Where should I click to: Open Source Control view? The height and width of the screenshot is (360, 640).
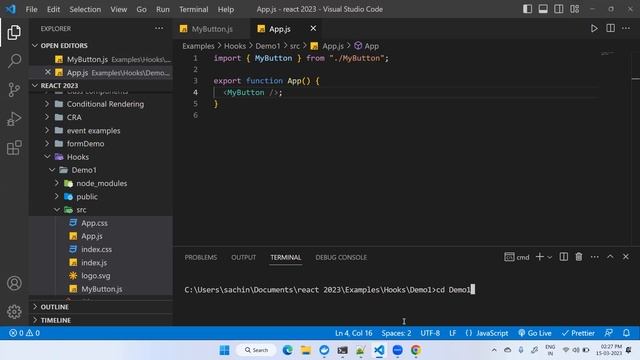[14, 90]
